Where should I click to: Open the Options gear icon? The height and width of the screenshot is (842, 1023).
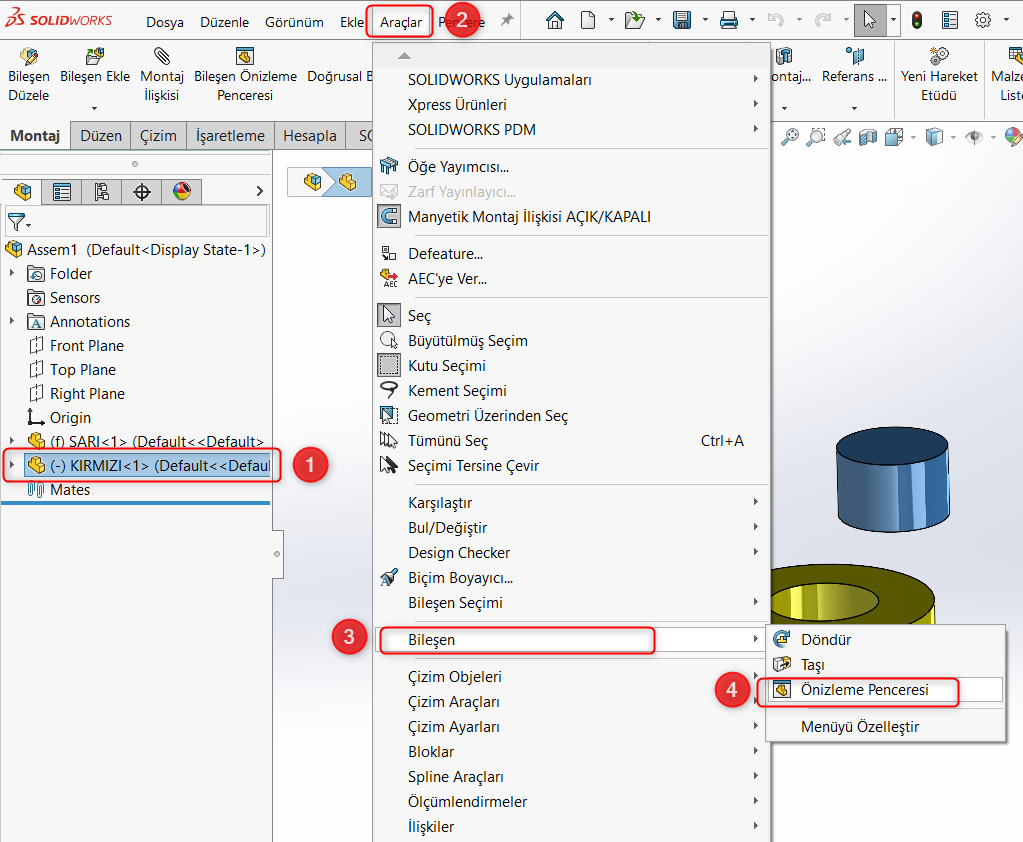(x=983, y=21)
